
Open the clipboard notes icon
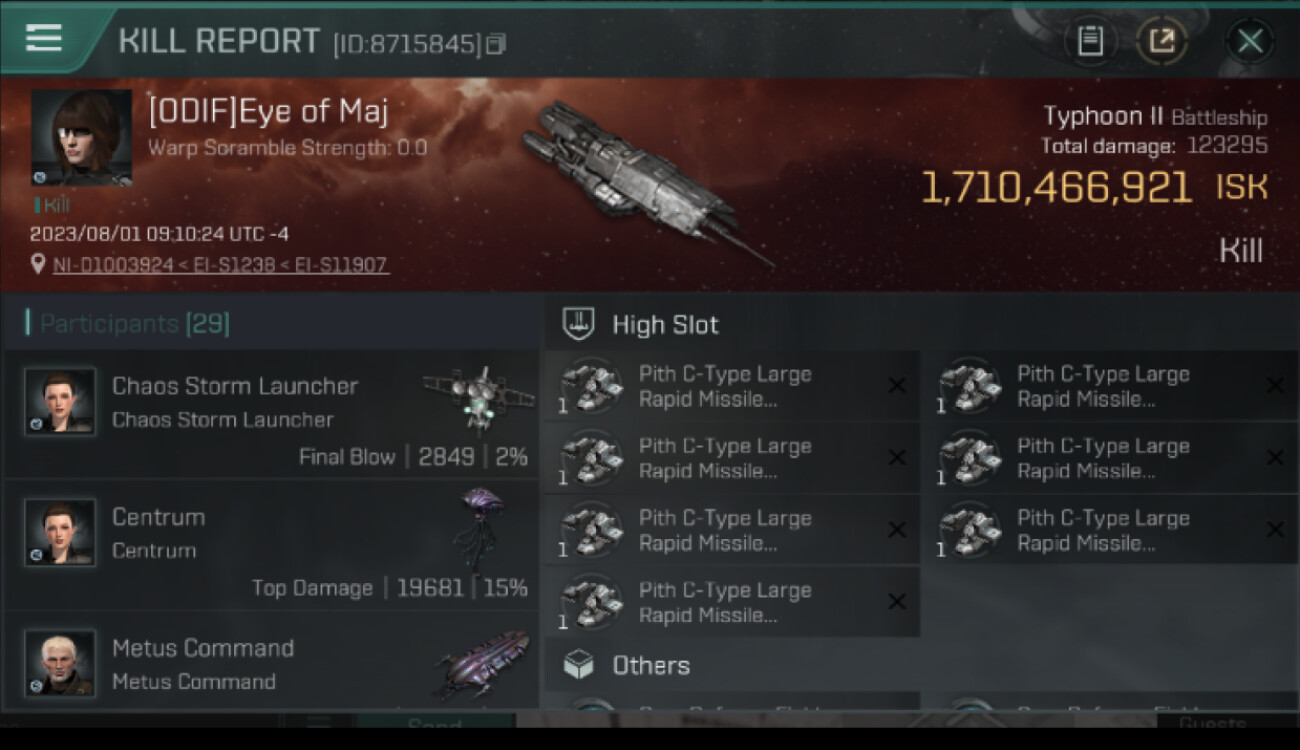[x=1090, y=41]
